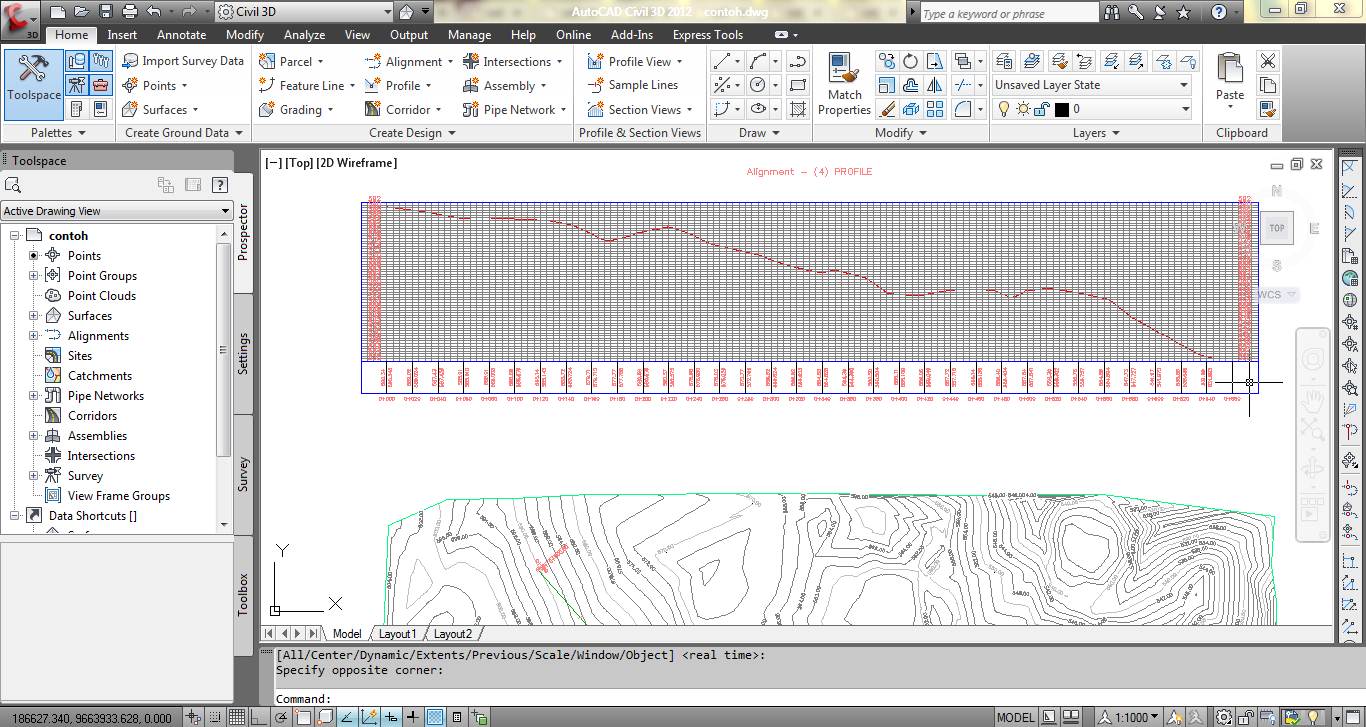Toggle the layer on/off lightbulb
The image size is (1366, 727).
[x=1004, y=109]
